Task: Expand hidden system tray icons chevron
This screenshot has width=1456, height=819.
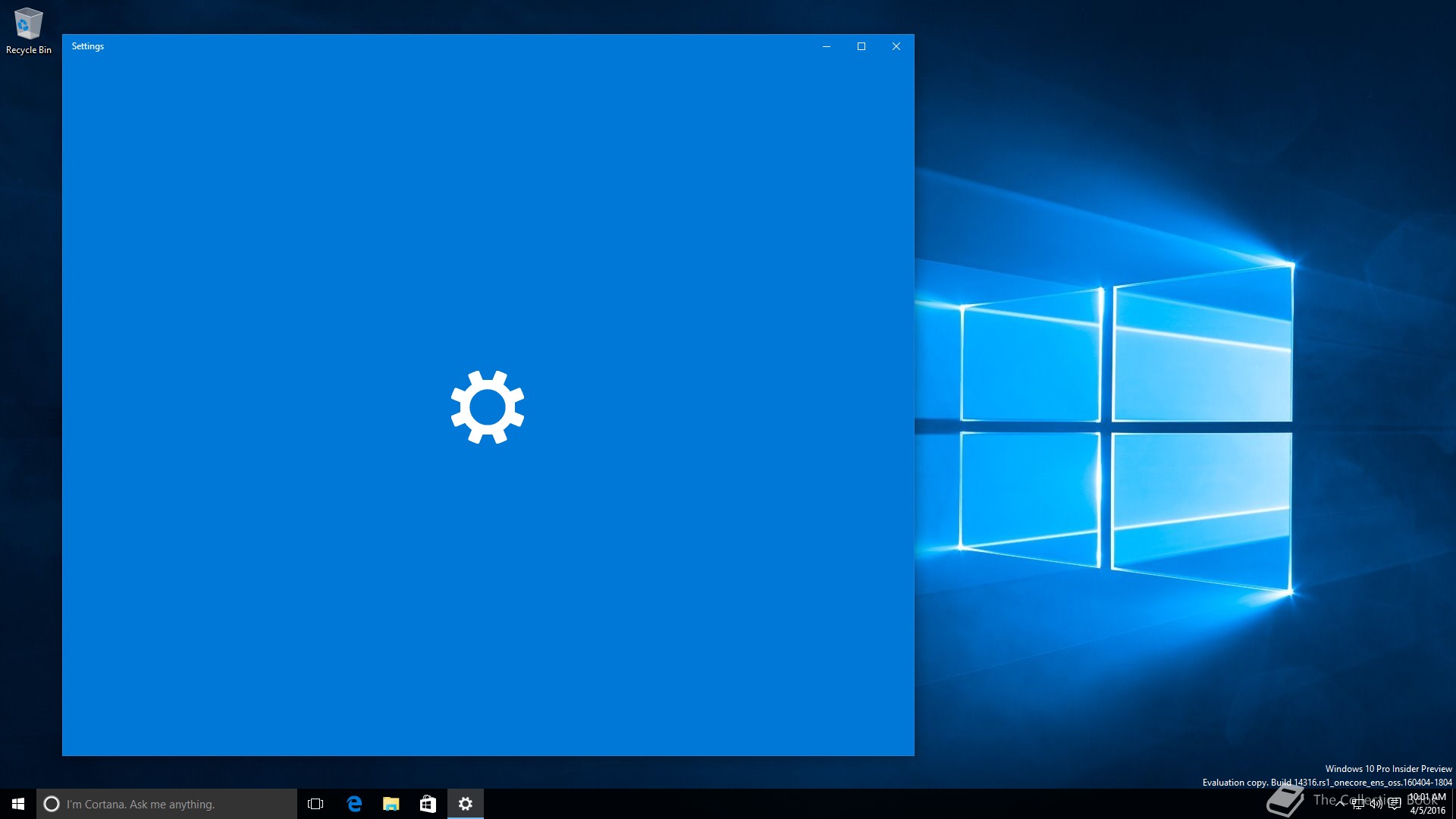Action: [x=1340, y=803]
